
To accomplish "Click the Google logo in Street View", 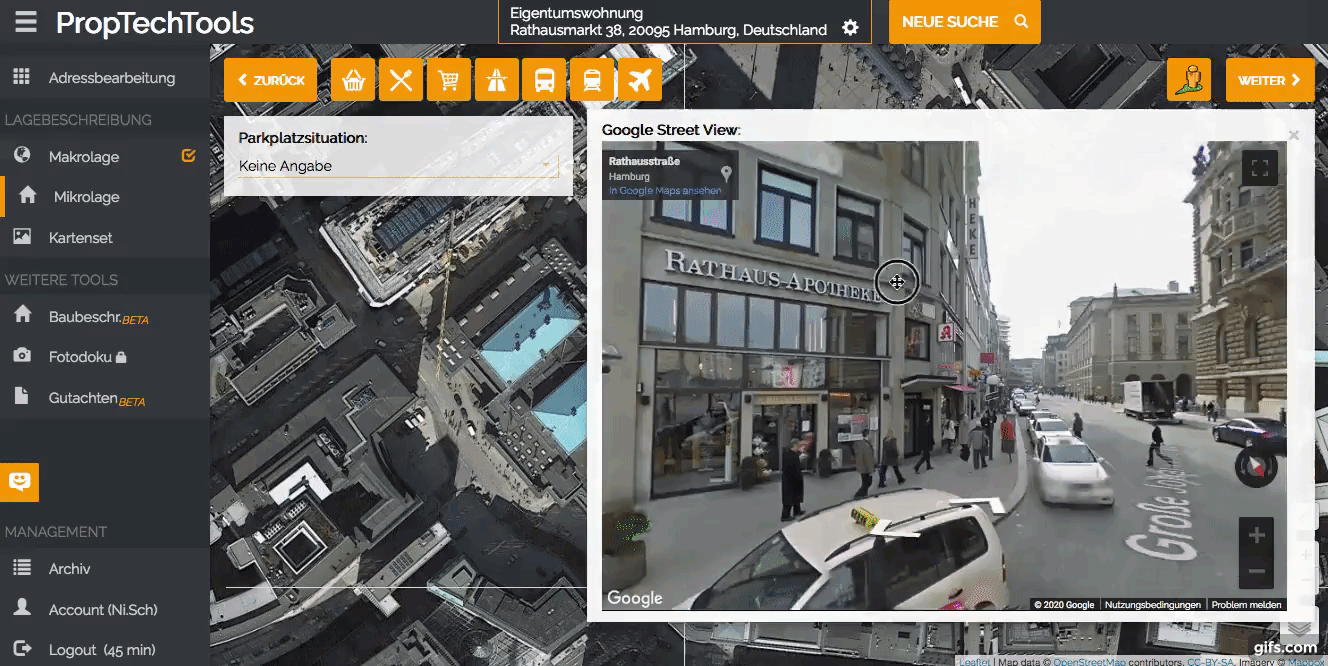I will (635, 598).
